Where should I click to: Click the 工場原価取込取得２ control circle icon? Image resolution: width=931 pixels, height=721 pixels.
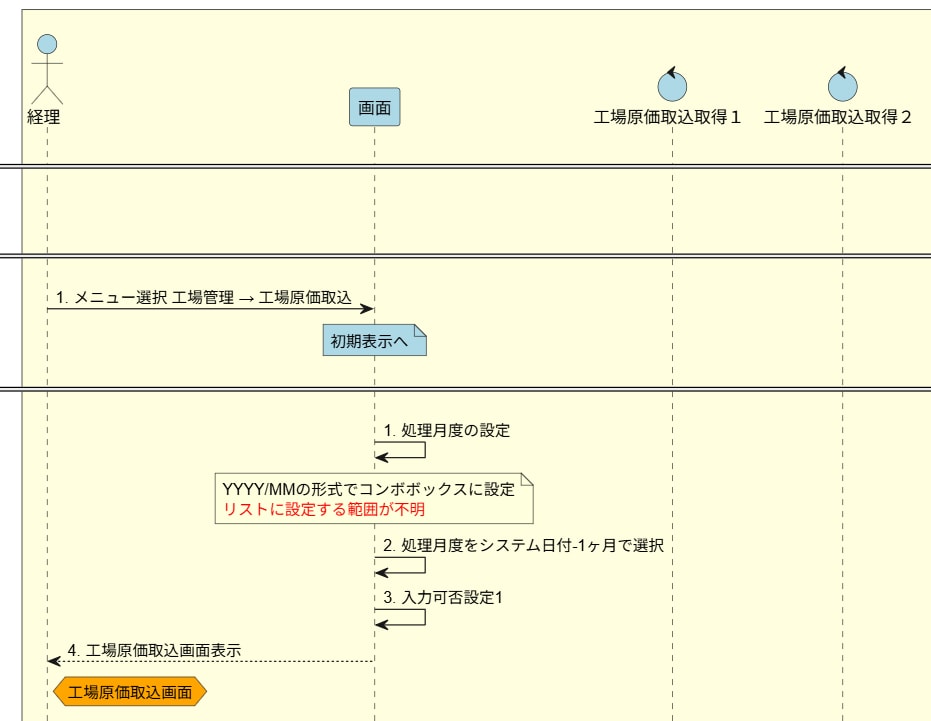(x=843, y=84)
